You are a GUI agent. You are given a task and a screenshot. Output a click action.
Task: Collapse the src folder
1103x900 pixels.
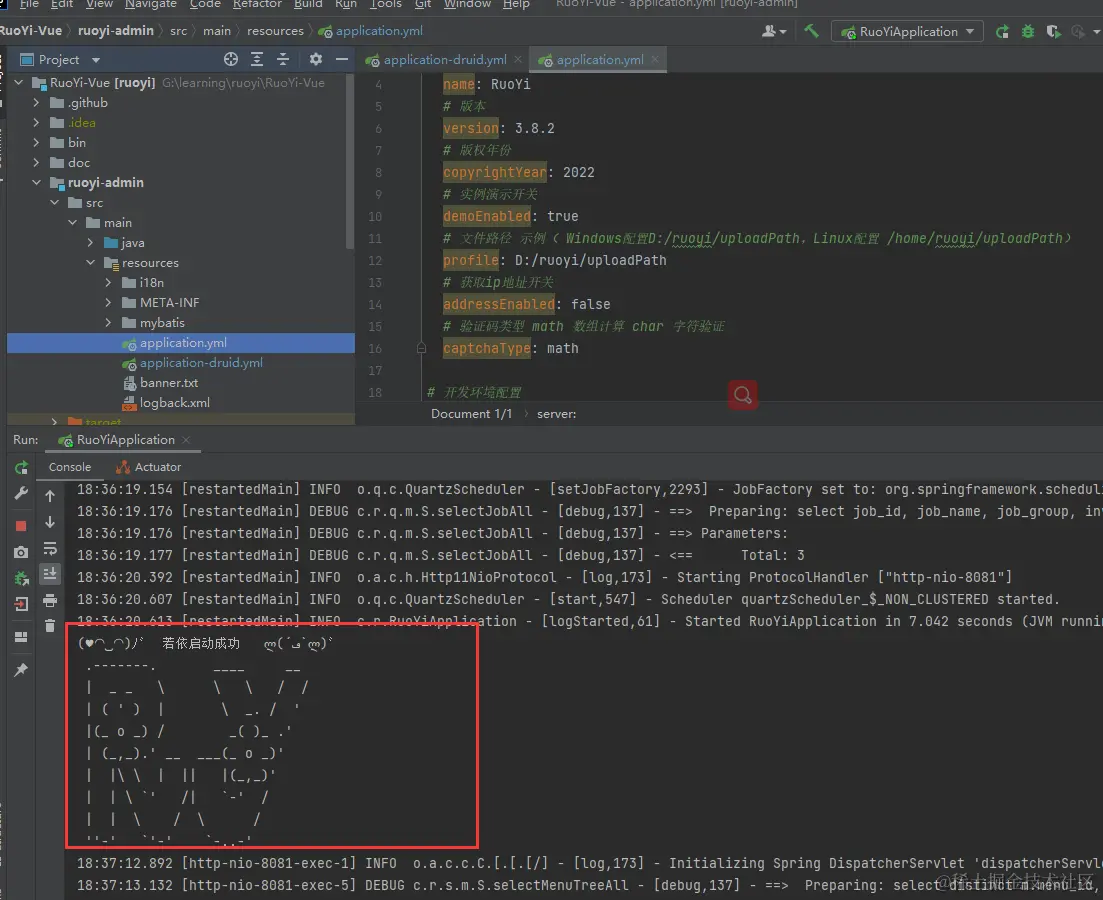pyautogui.click(x=55, y=203)
